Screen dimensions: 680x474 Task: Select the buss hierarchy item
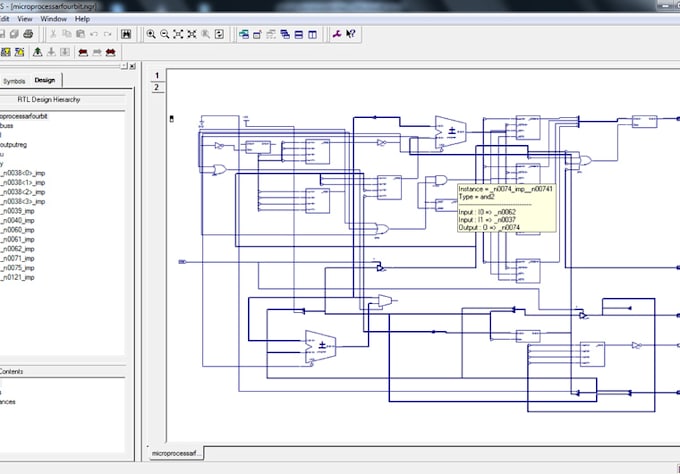pyautogui.click(x=7, y=126)
